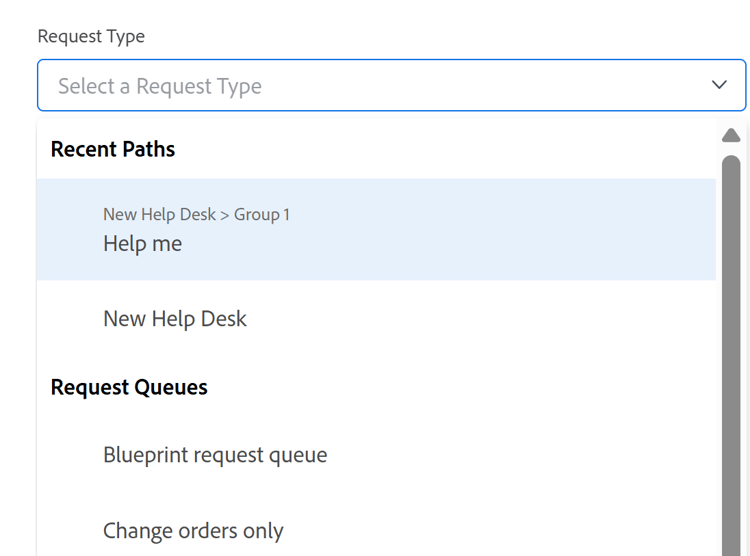Pick the Blueprint request queue option
Viewport: 750px width, 556px height.
pos(215,455)
